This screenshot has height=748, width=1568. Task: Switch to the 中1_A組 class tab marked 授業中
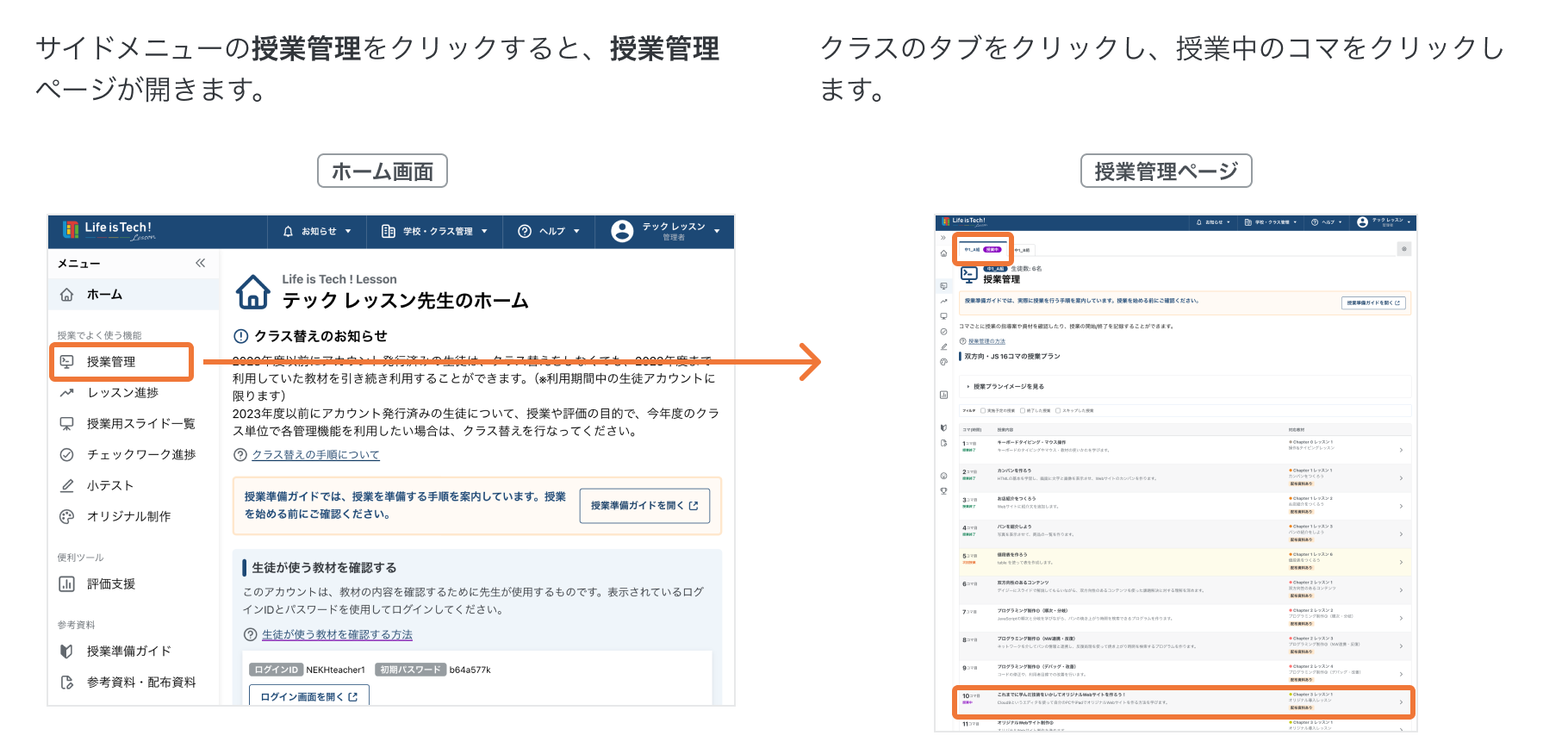982,250
